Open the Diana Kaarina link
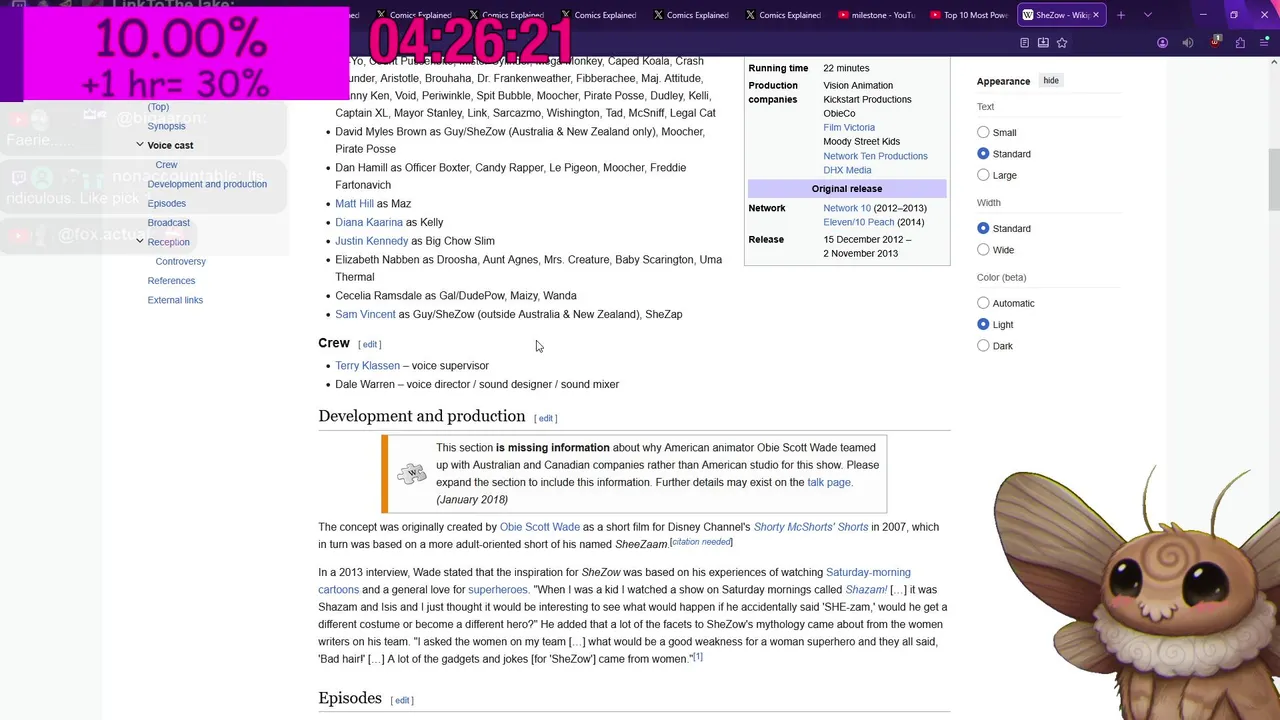The height and width of the screenshot is (720, 1280). click(369, 222)
